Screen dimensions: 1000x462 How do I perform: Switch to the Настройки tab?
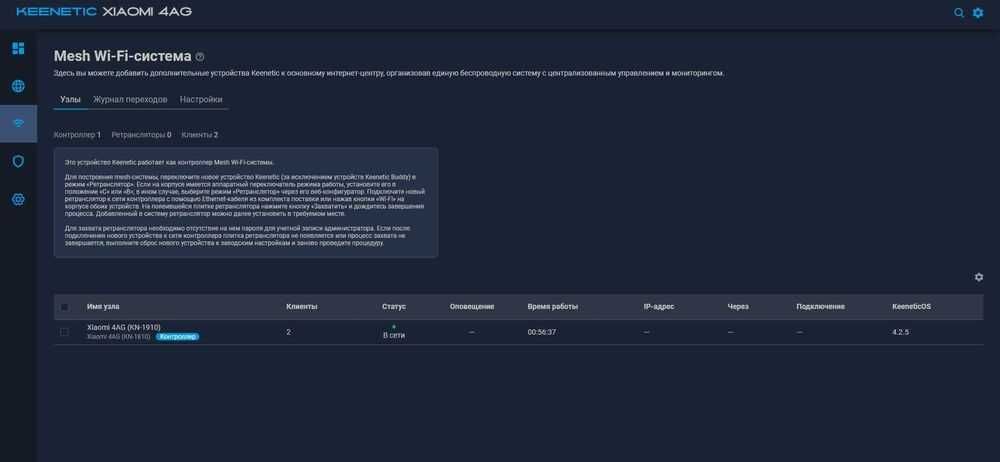201,100
